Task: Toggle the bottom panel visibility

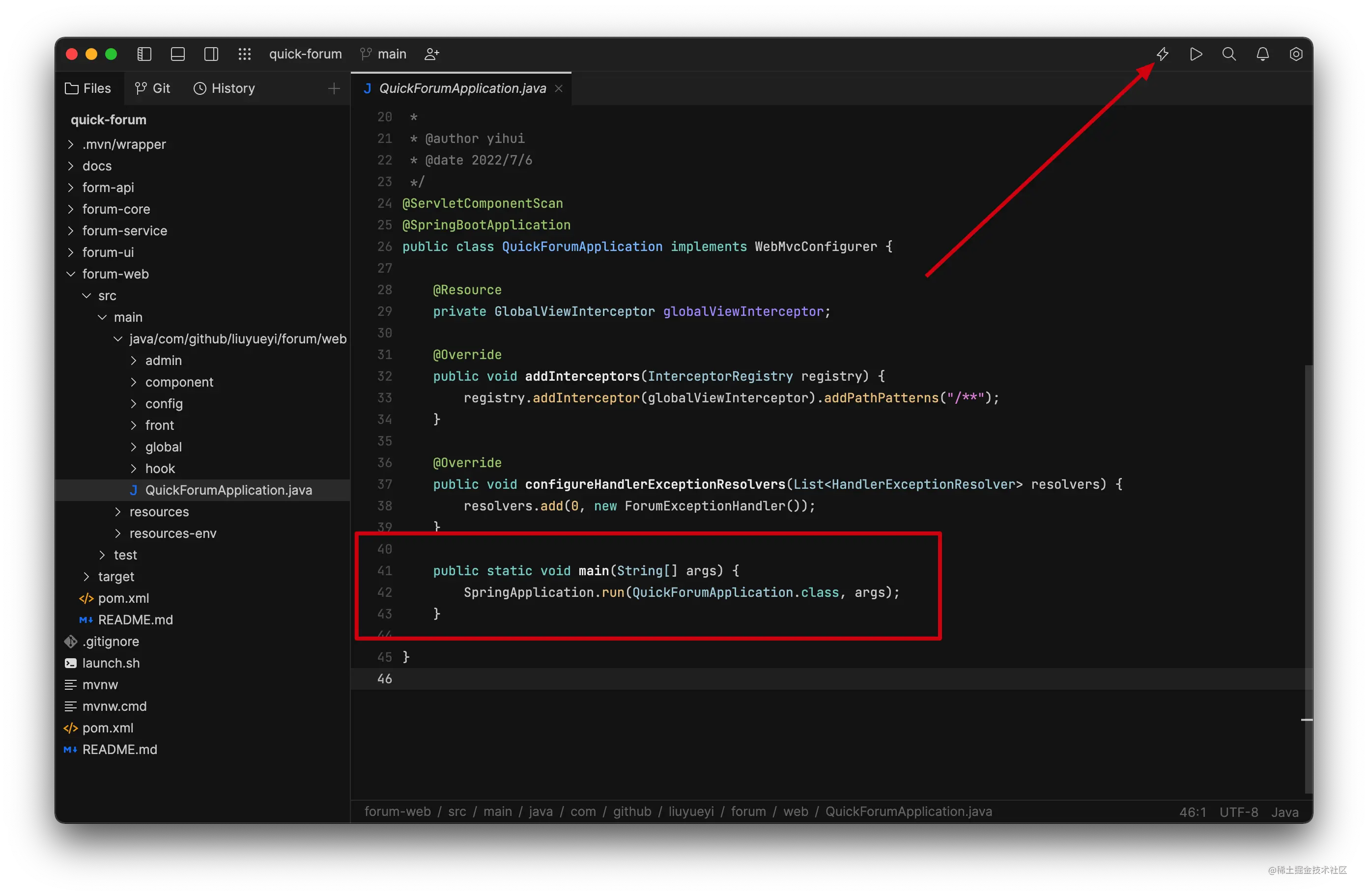Action: click(177, 54)
